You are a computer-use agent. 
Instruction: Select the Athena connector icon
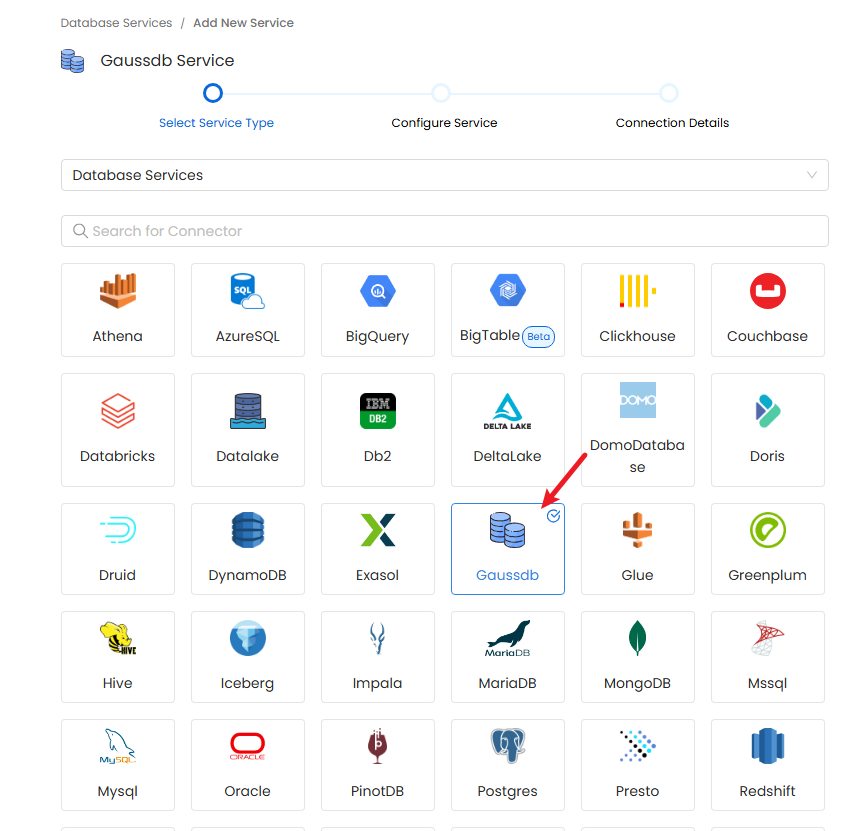click(x=118, y=291)
